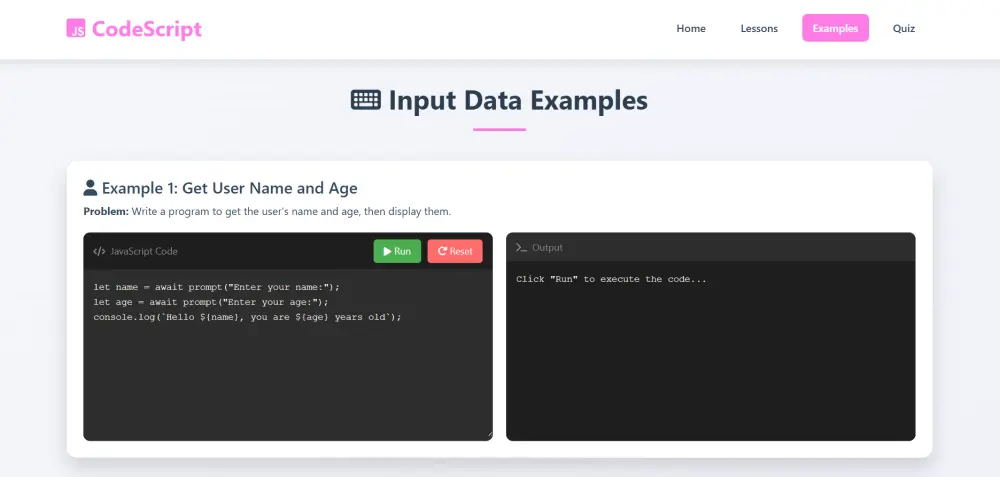This screenshot has width=1000, height=477.
Task: Click the CodeScript brand name
Action: [147, 29]
